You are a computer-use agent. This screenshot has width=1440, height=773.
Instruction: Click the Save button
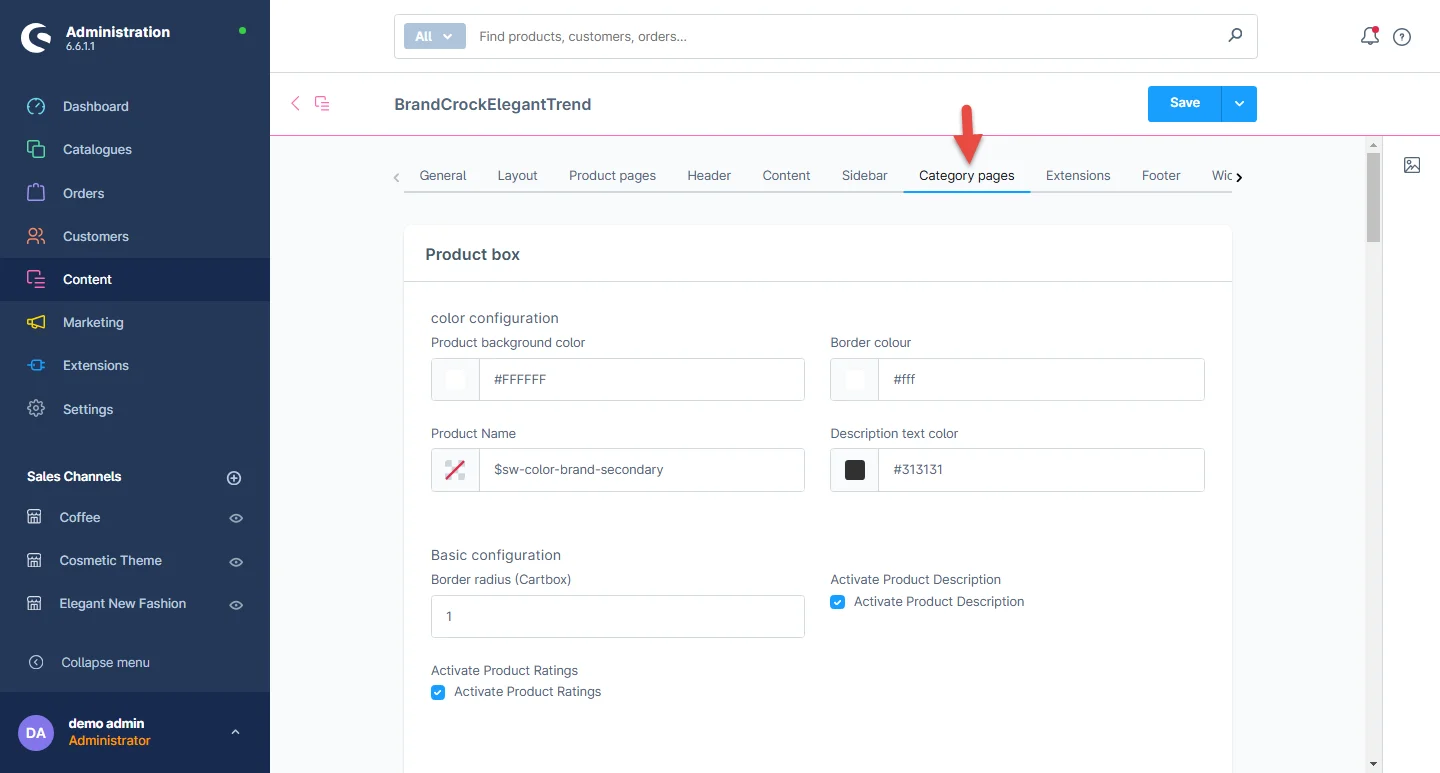[x=1184, y=104]
